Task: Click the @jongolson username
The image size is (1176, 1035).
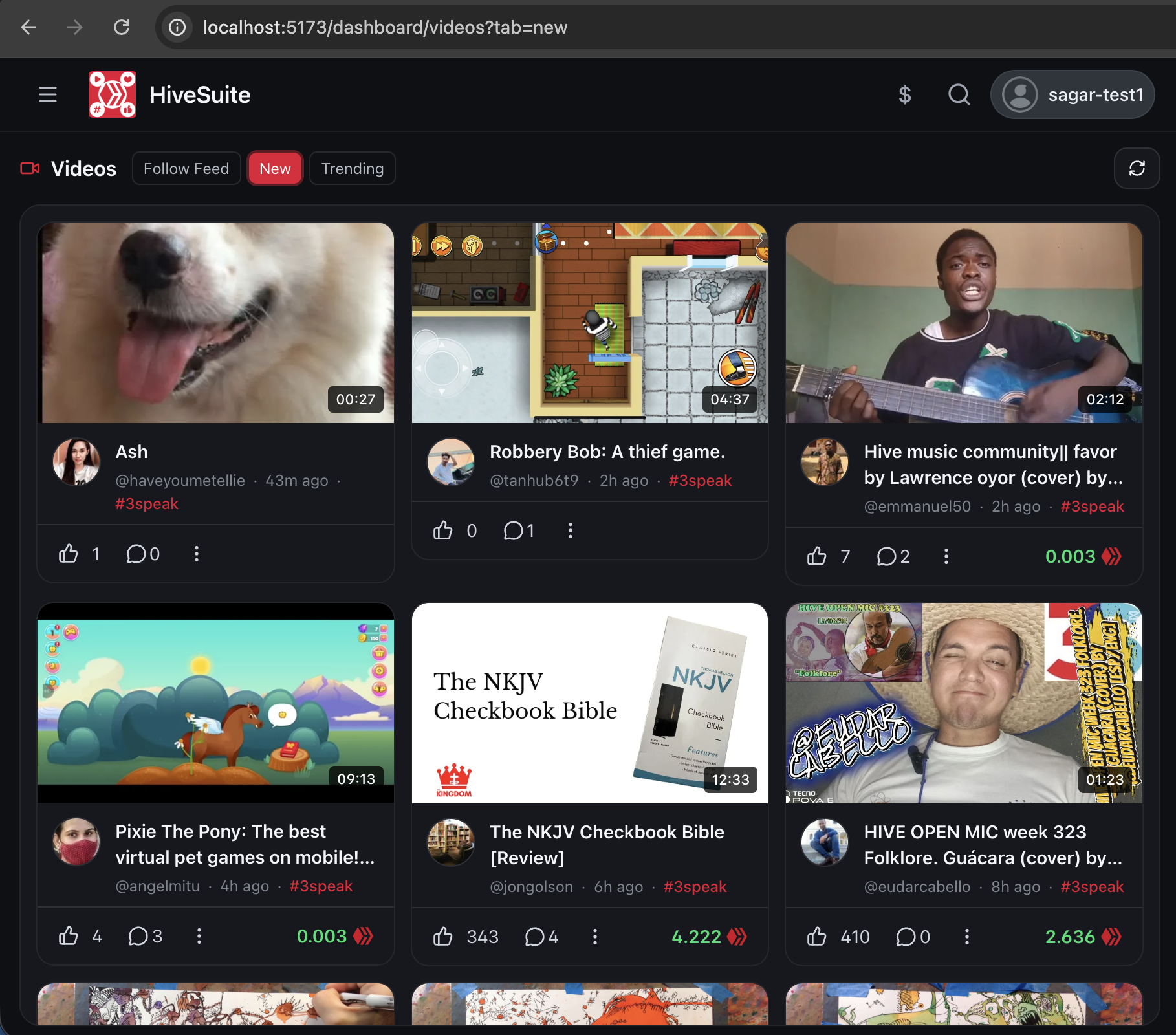Action: click(531, 886)
